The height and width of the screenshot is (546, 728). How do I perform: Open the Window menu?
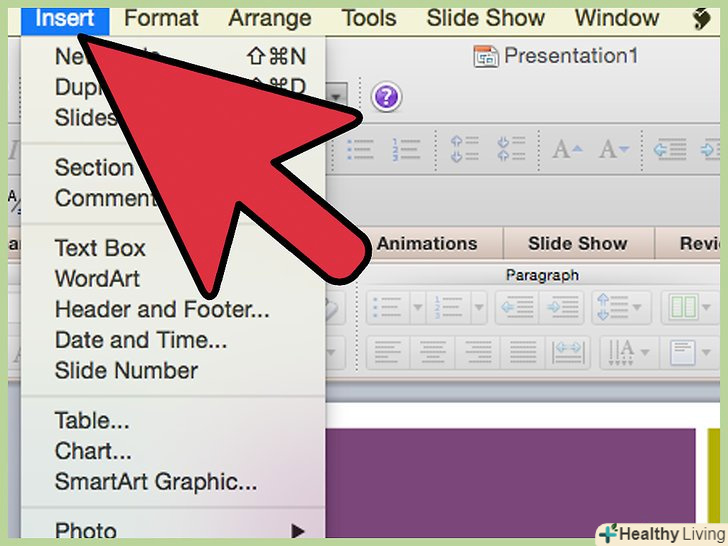click(x=617, y=19)
